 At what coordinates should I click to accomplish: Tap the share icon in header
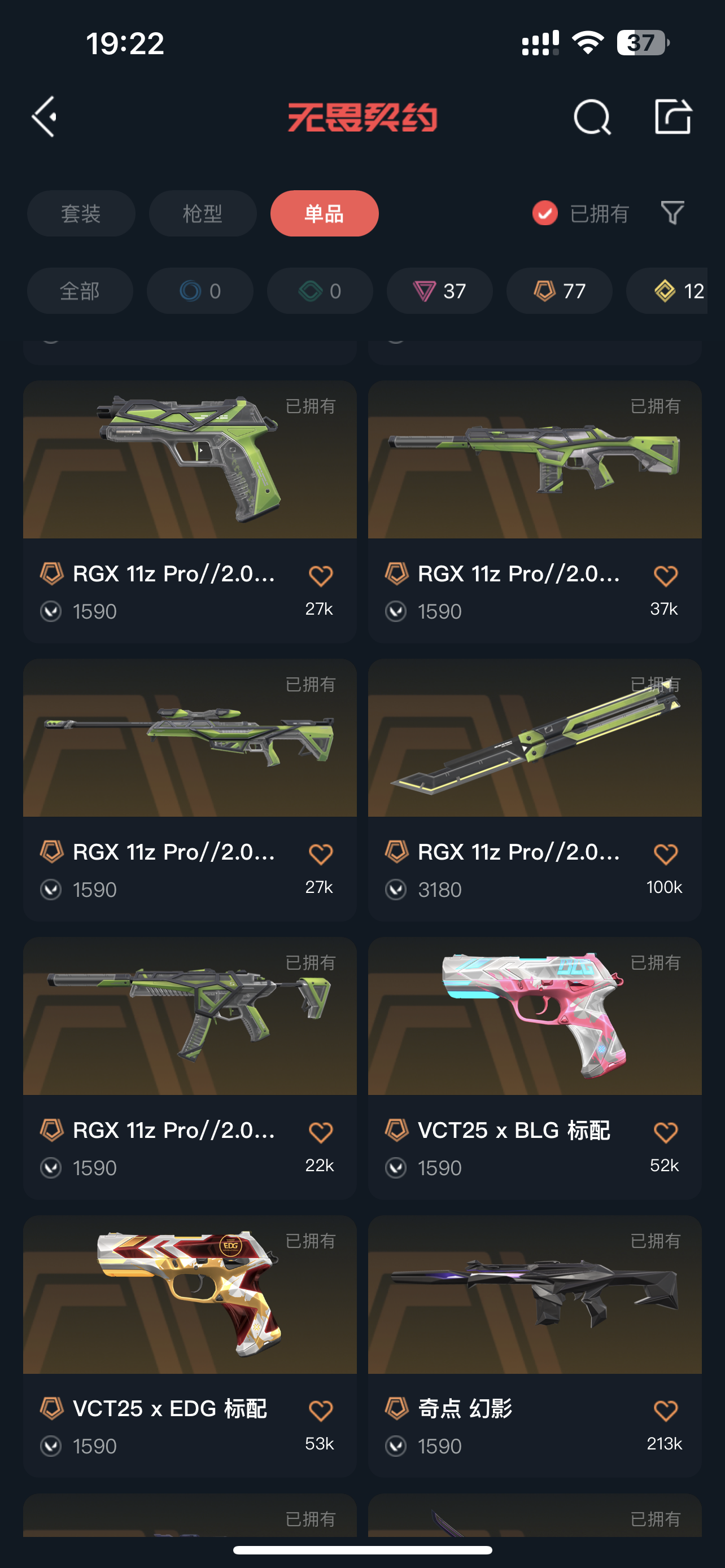pyautogui.click(x=672, y=116)
